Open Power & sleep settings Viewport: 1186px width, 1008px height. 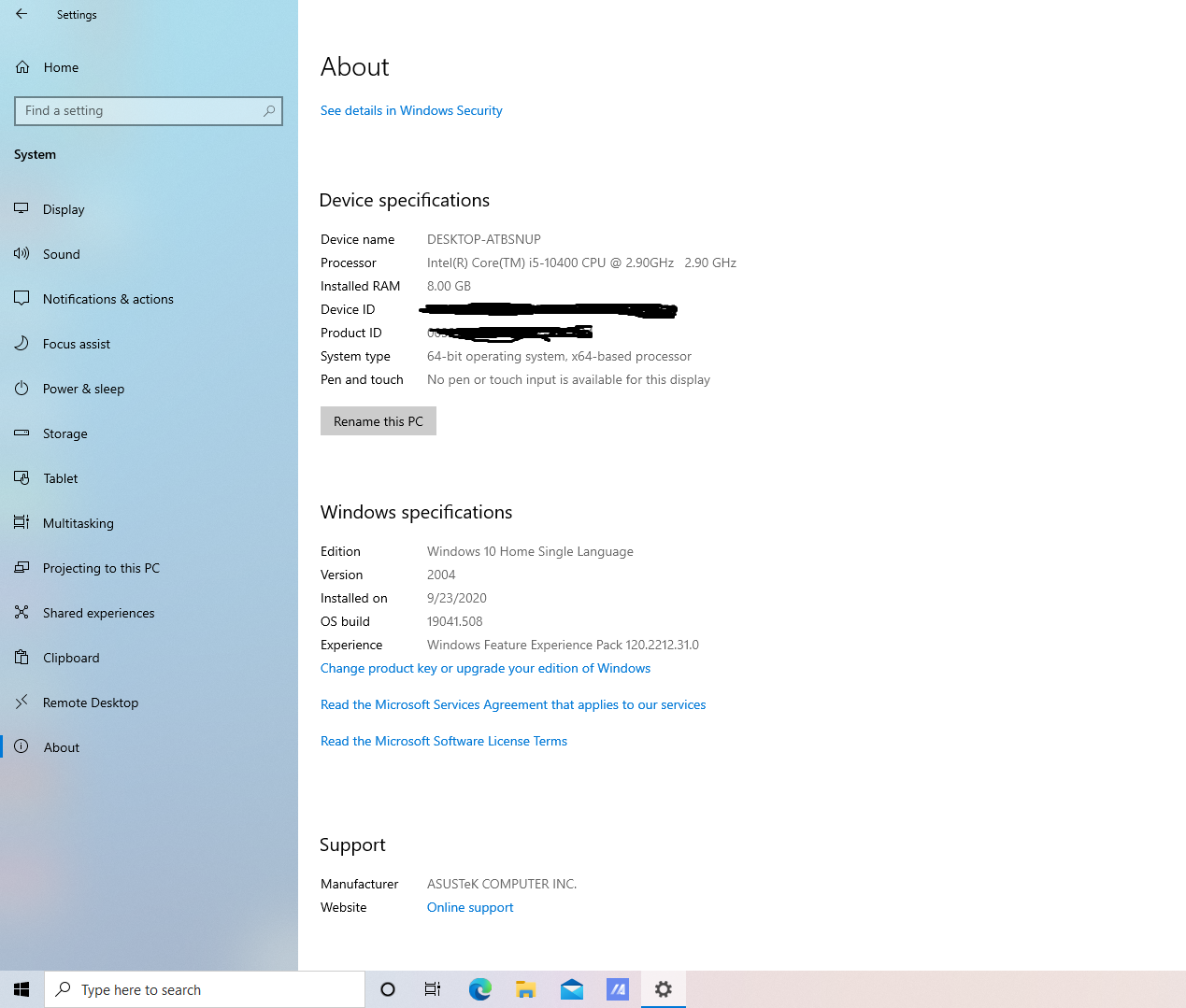(x=83, y=389)
